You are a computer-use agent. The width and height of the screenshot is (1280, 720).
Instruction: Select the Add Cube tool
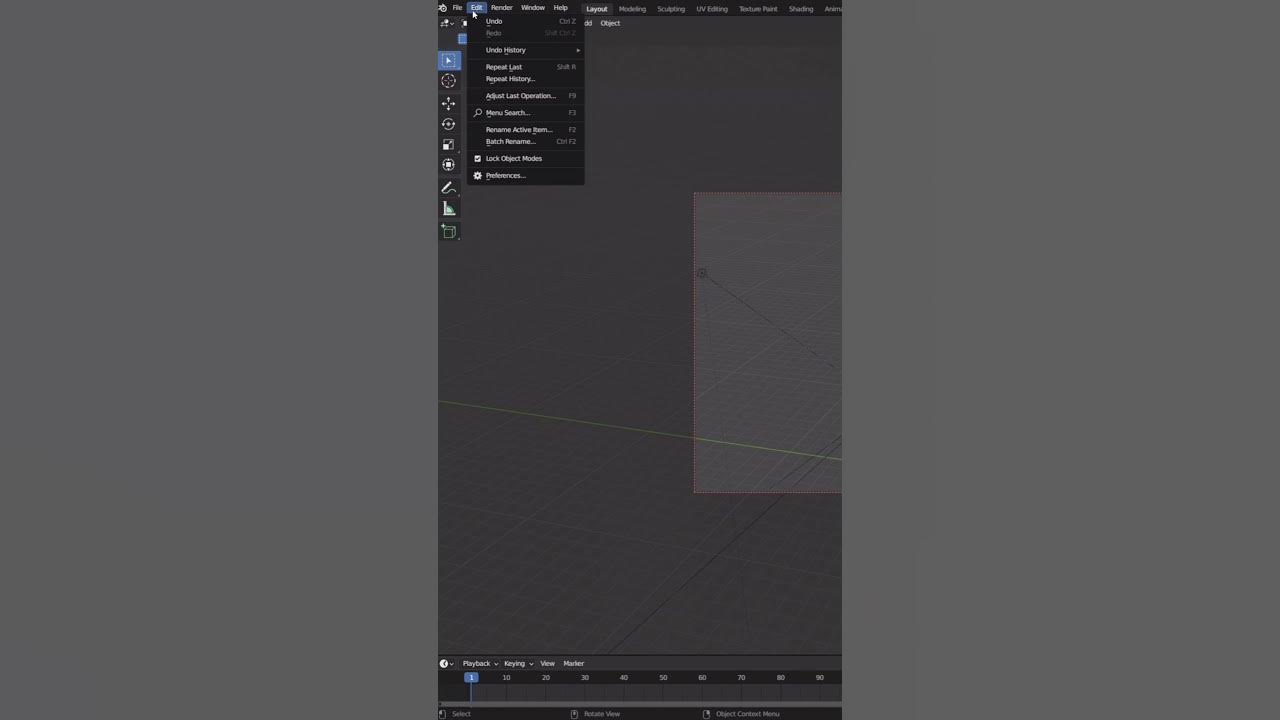(x=449, y=232)
